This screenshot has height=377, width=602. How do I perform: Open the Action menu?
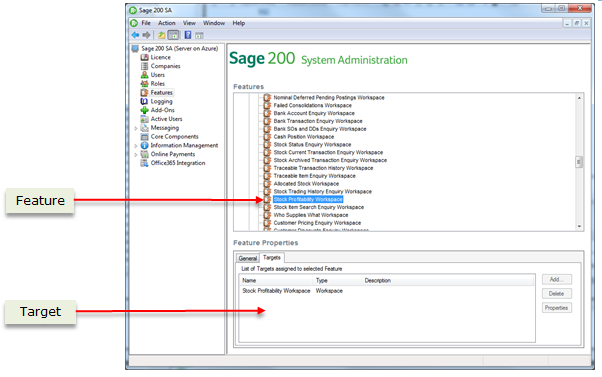[167, 23]
